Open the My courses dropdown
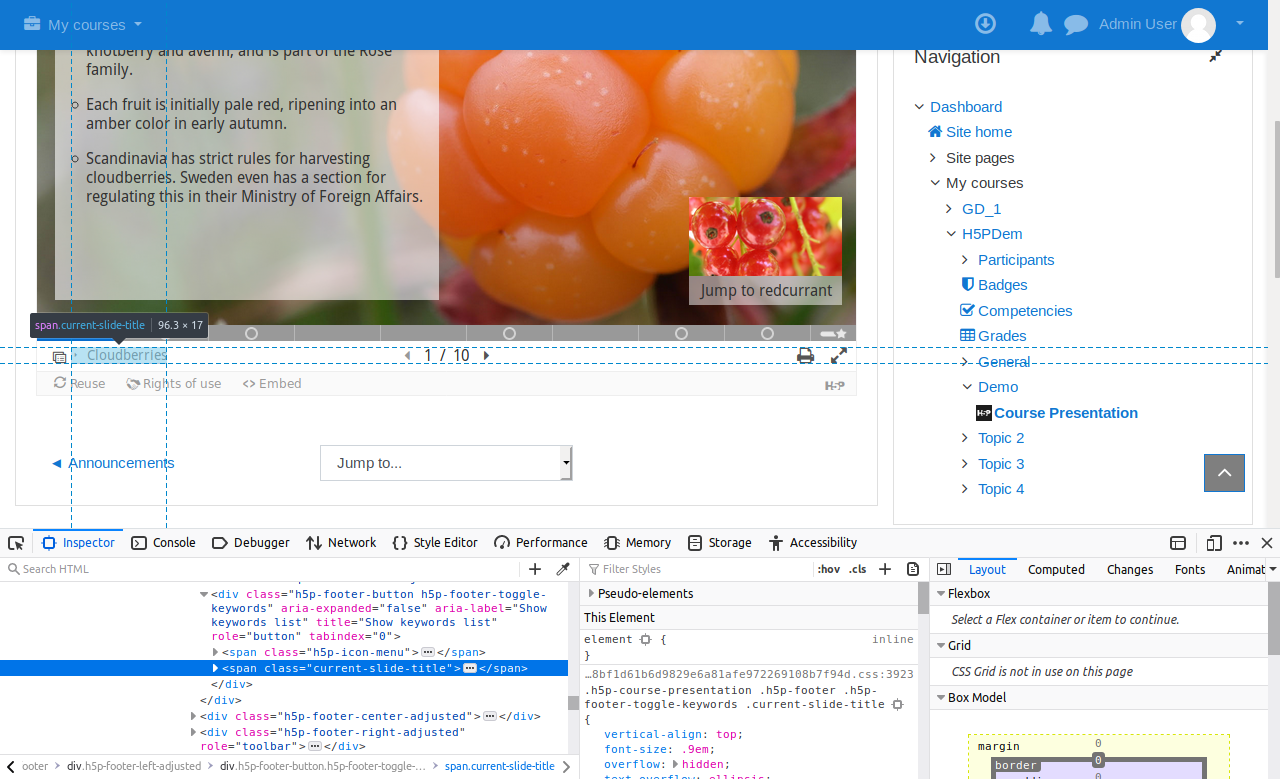1280x779 pixels. coord(83,24)
